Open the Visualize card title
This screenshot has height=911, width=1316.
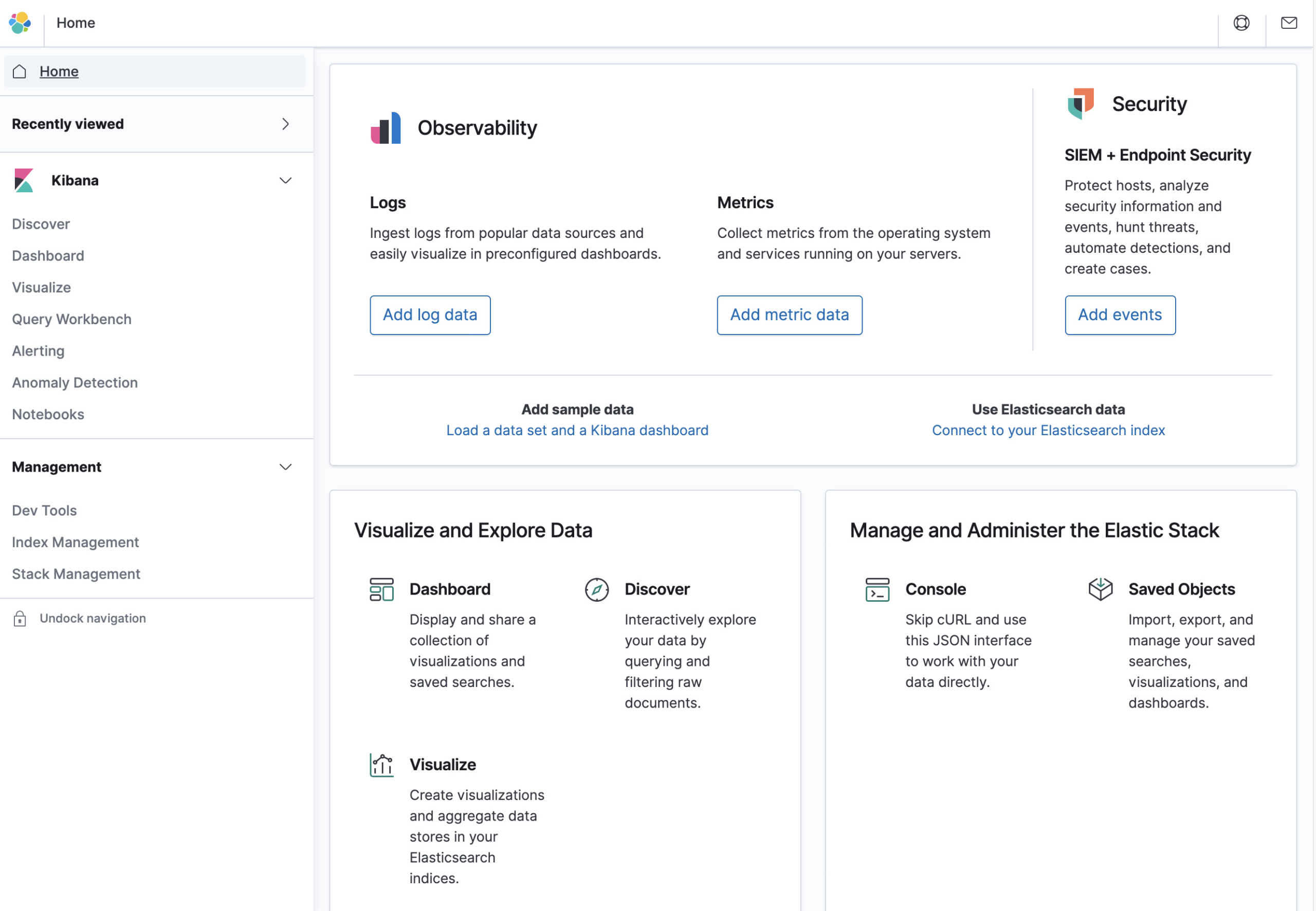pyautogui.click(x=443, y=765)
